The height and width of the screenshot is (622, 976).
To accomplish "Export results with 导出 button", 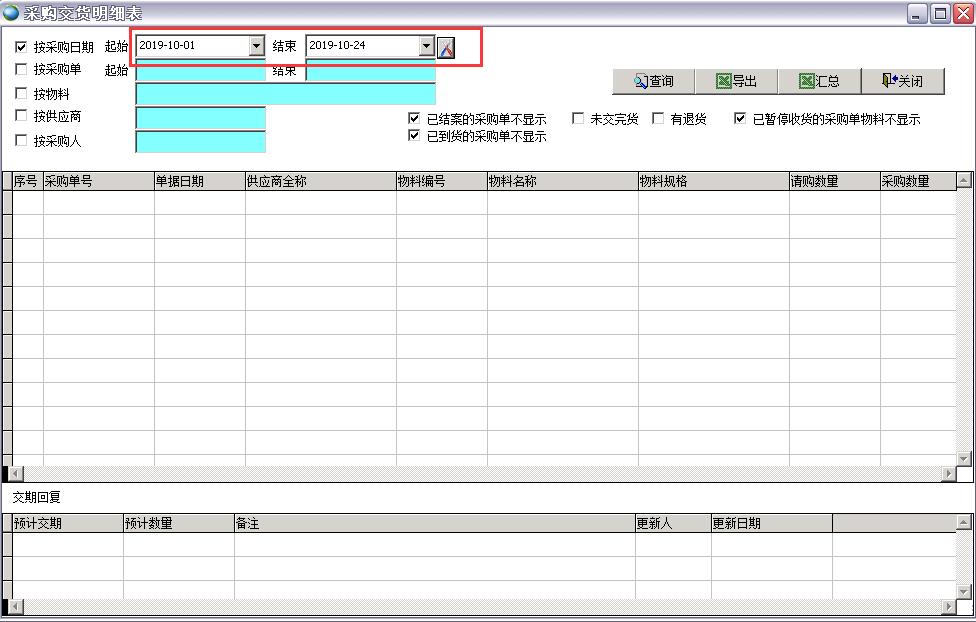I will pyautogui.click(x=737, y=81).
